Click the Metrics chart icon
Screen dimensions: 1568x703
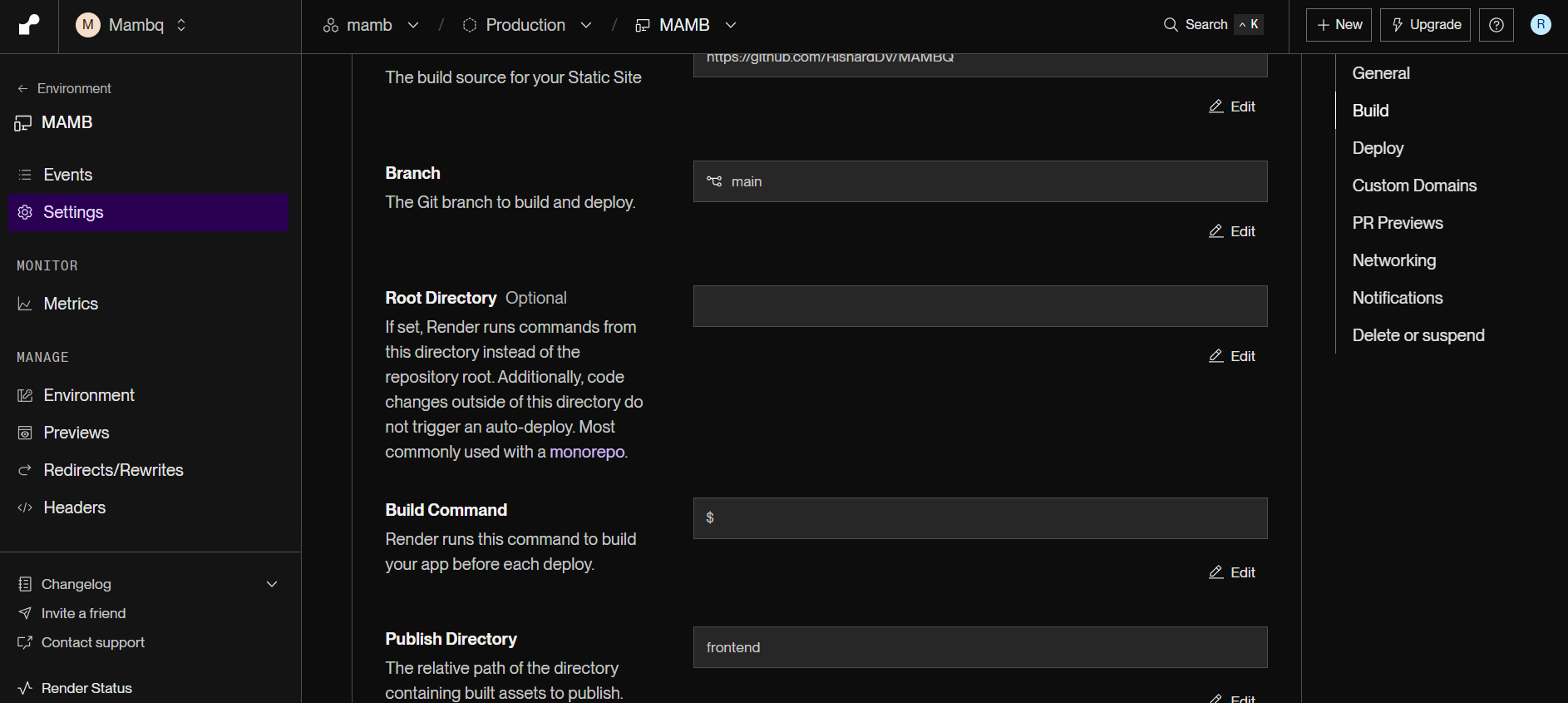coord(25,304)
